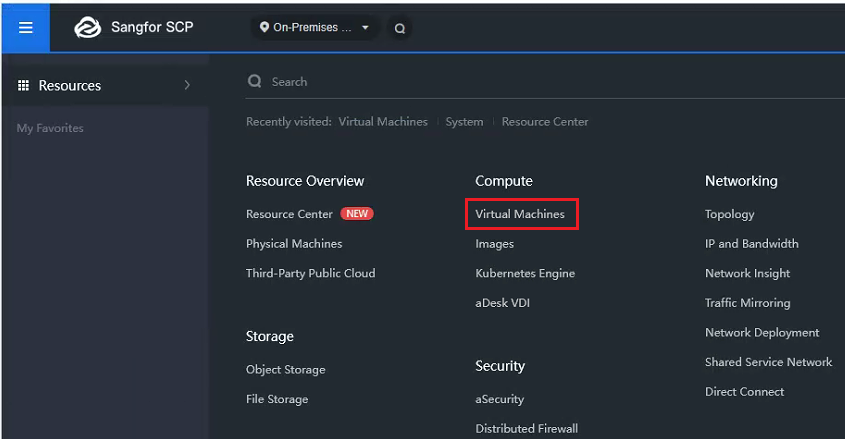Open Network Deployment

[x=762, y=333]
